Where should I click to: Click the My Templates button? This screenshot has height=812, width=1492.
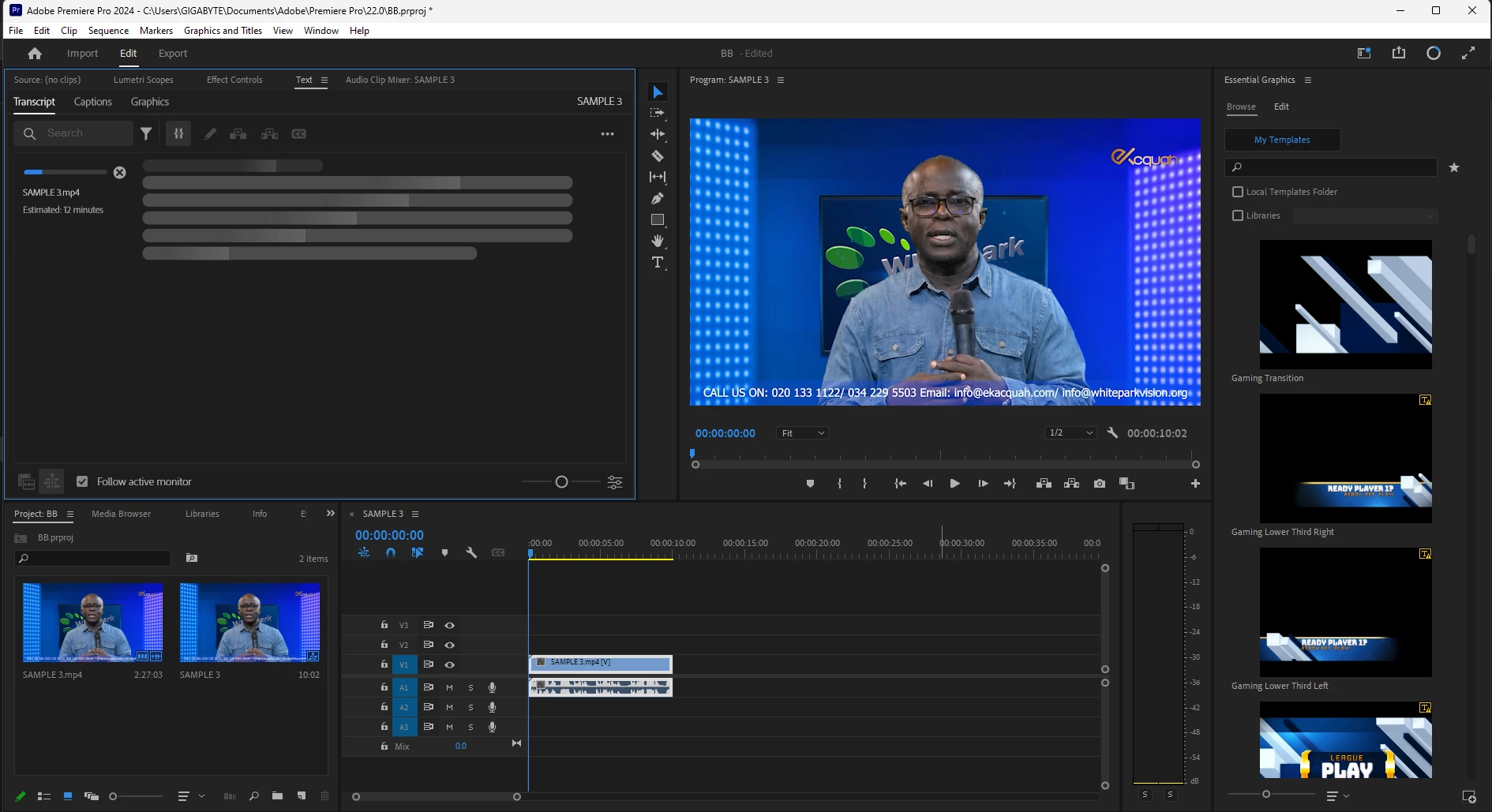click(x=1281, y=140)
